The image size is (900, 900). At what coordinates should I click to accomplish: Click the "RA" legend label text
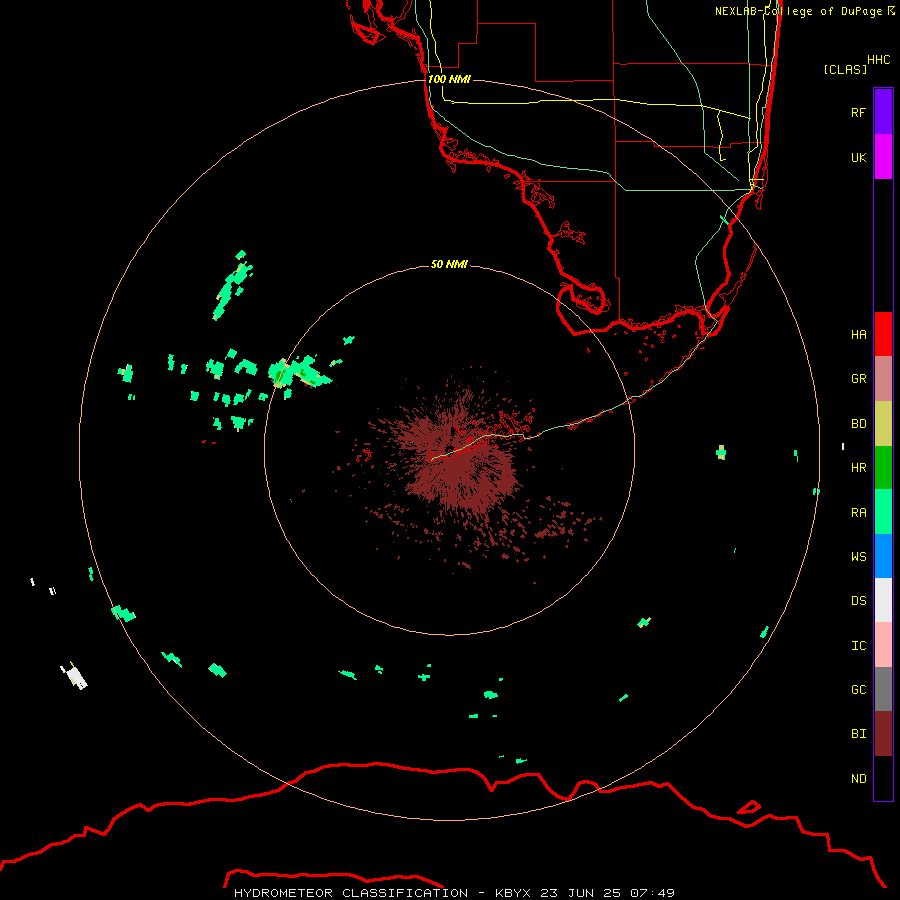pyautogui.click(x=858, y=513)
